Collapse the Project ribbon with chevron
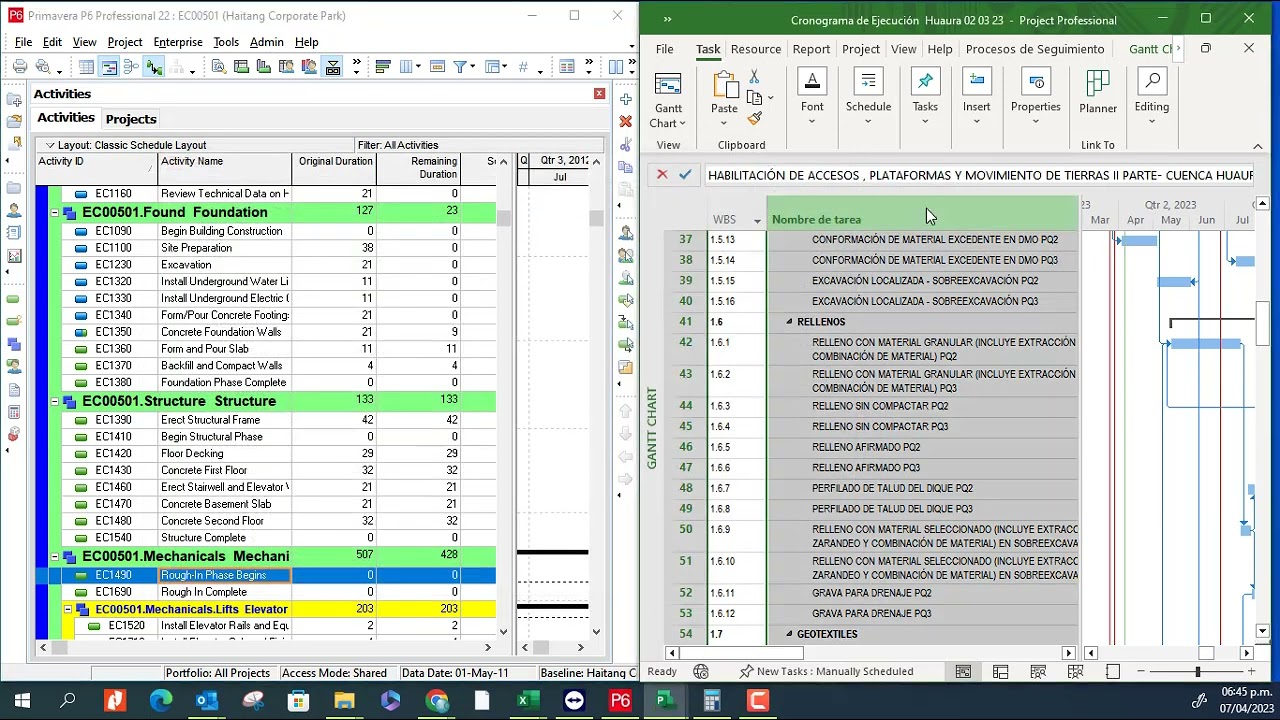Image resolution: width=1280 pixels, height=720 pixels. tap(1258, 146)
